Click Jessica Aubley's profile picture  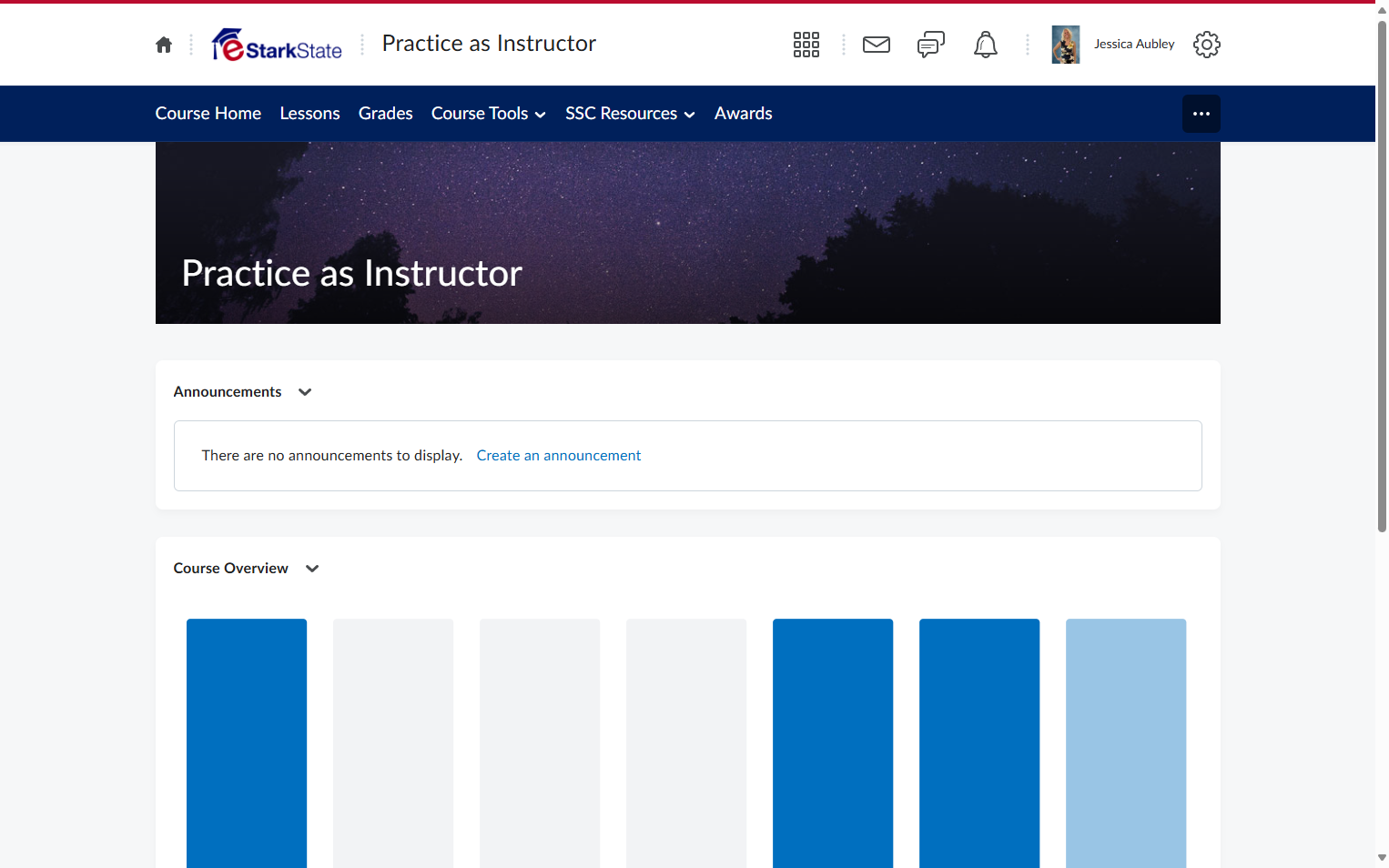(x=1066, y=45)
